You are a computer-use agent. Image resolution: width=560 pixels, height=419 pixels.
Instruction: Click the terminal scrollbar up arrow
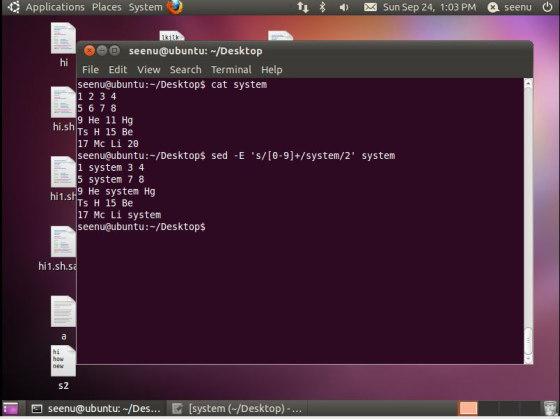[x=528, y=83]
